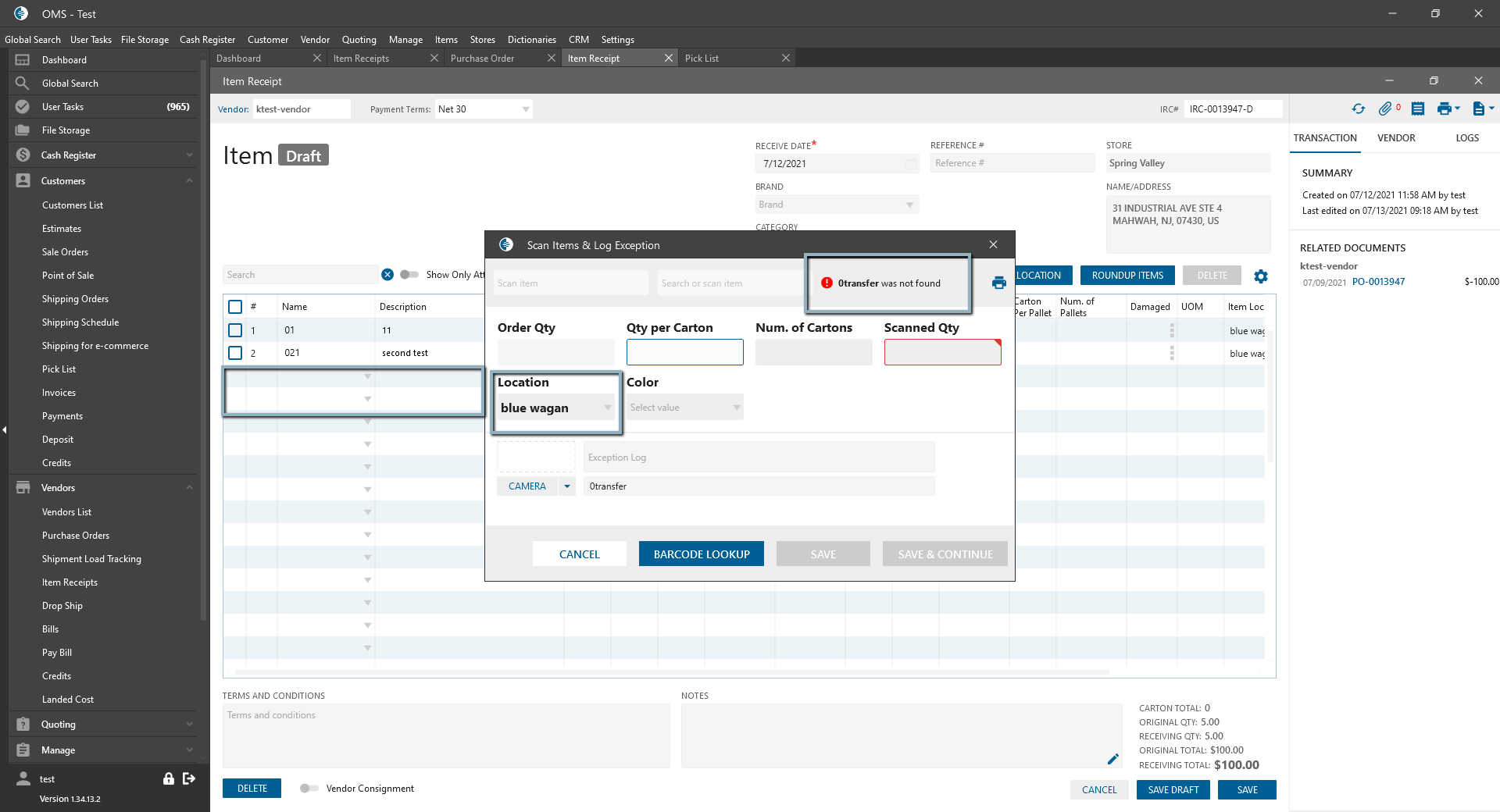
Task: Check the checkbox for row 2 item 021
Action: click(x=235, y=353)
